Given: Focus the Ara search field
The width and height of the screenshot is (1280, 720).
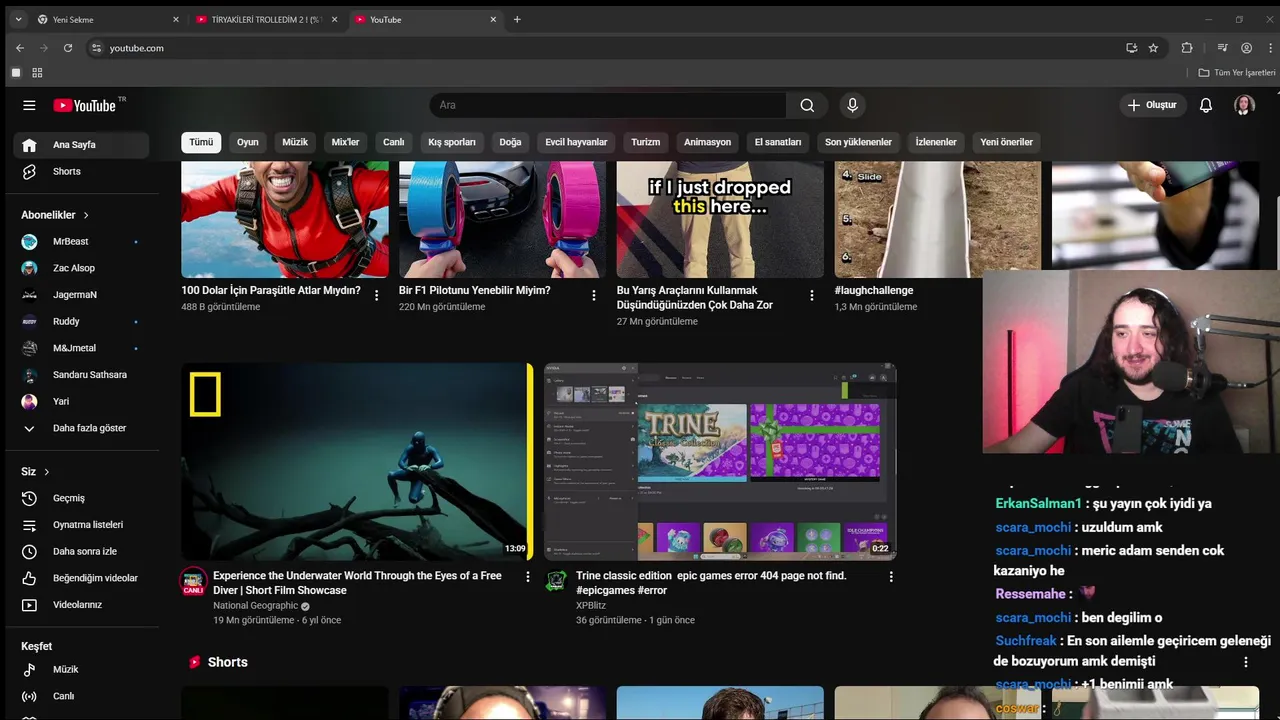Looking at the screenshot, I should [608, 105].
